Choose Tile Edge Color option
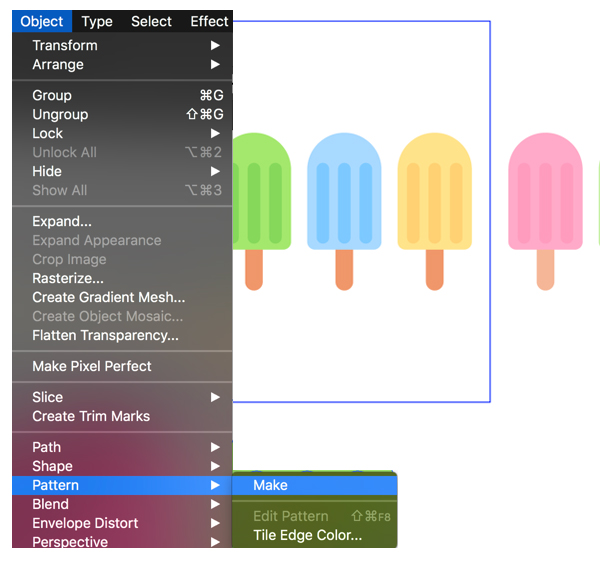Image resolution: width=600 pixels, height=574 pixels. 307,535
